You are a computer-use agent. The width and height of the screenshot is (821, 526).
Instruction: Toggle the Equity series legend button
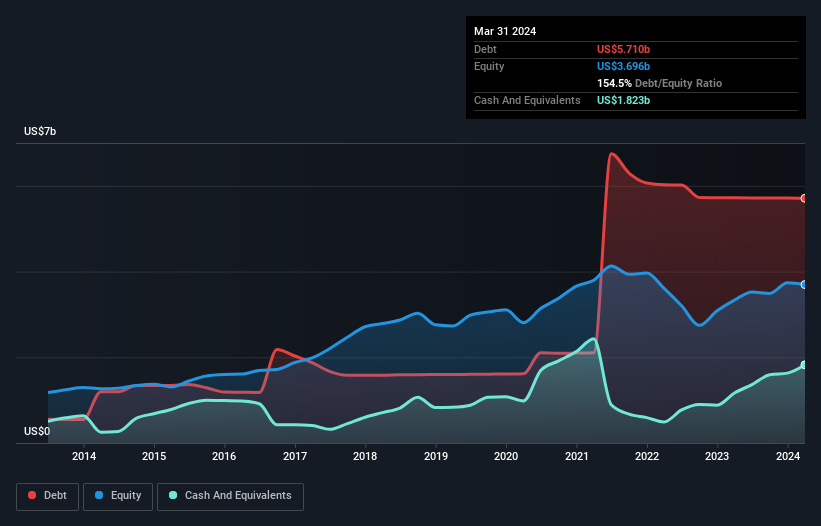click(x=118, y=496)
